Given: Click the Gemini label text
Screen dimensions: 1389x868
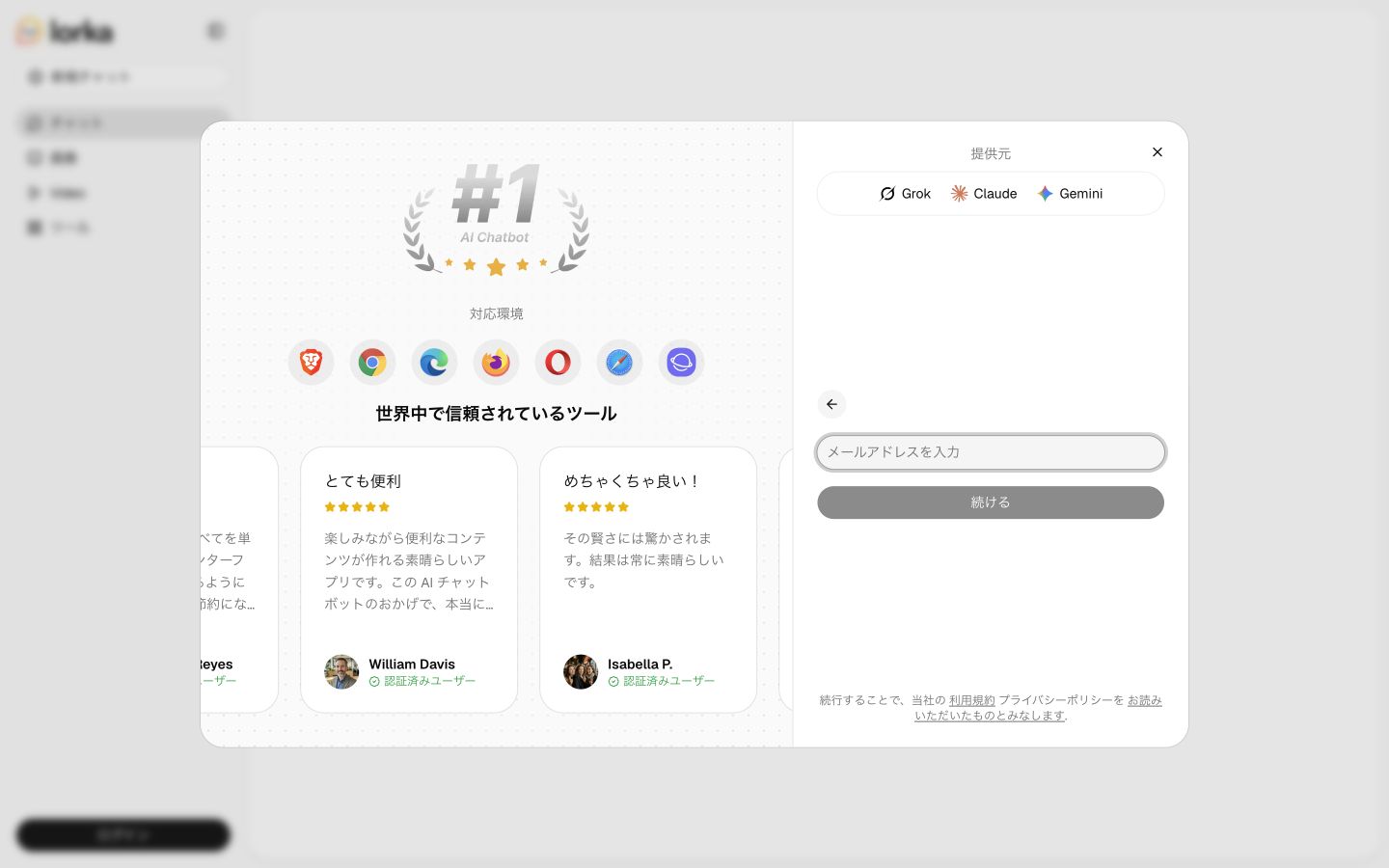Looking at the screenshot, I should pyautogui.click(x=1081, y=194).
